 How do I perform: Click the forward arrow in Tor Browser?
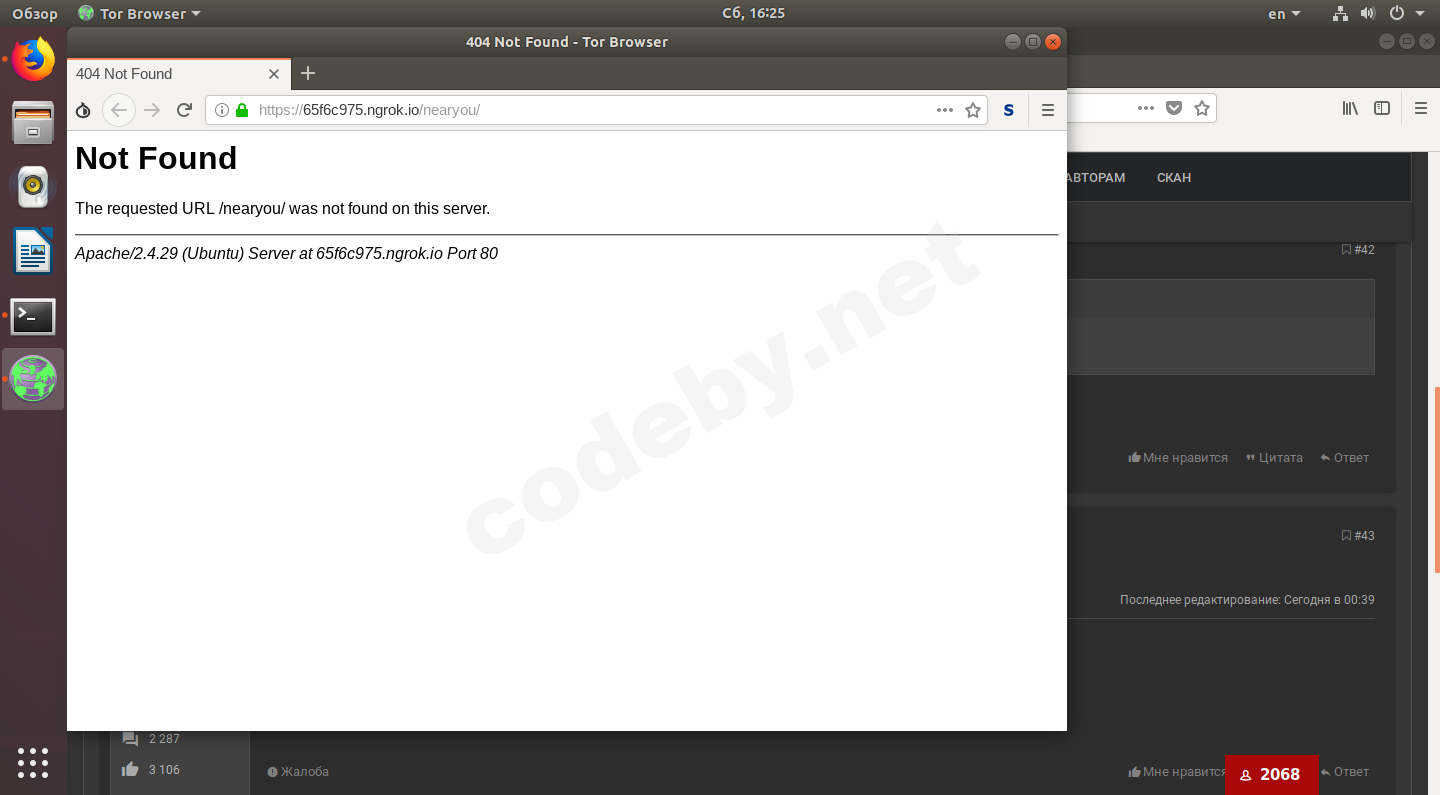tap(152, 110)
